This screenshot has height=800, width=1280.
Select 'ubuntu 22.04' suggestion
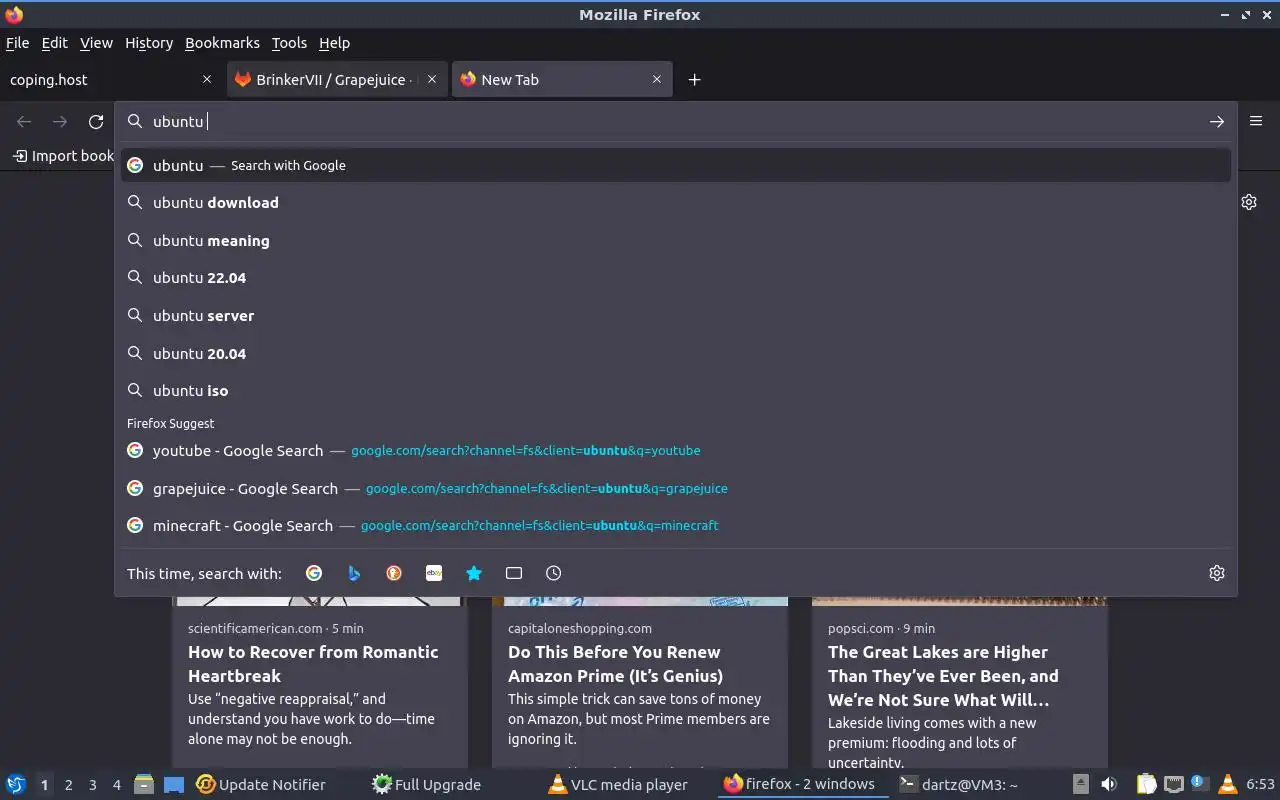pyautogui.click(x=676, y=277)
